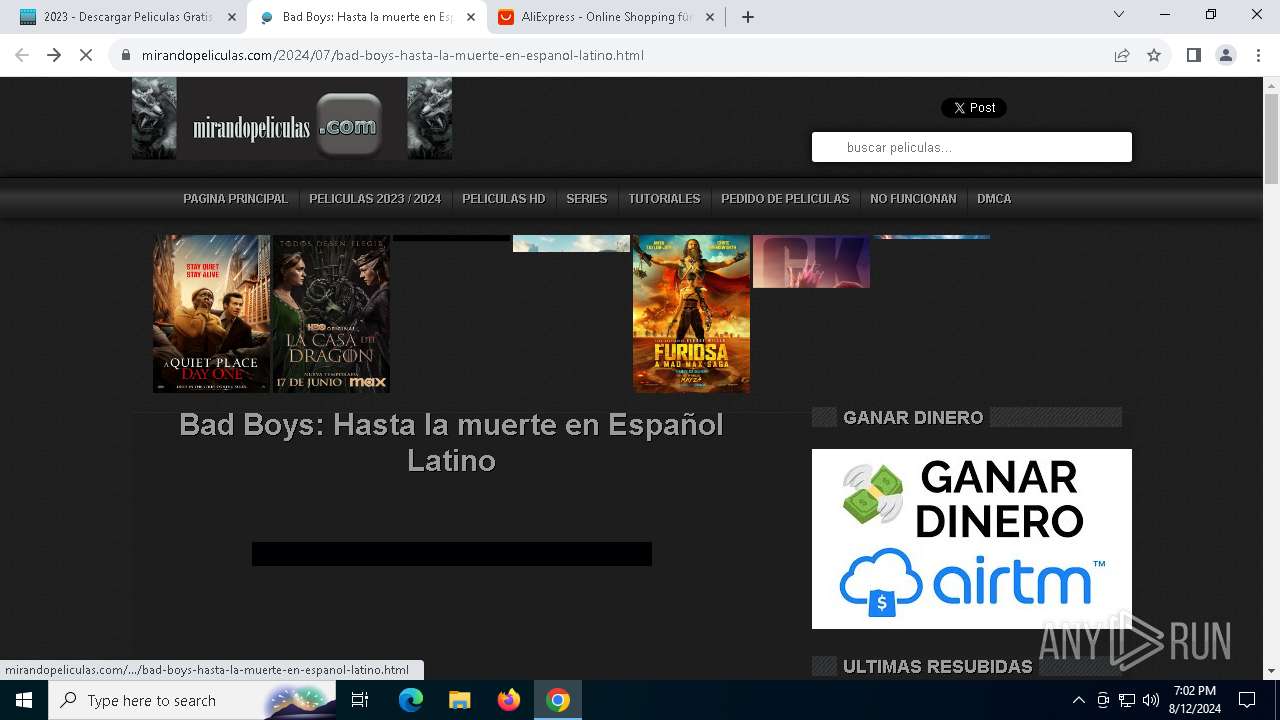Expand the tab search dropdown
This screenshot has width=1280, height=720.
point(1119,15)
